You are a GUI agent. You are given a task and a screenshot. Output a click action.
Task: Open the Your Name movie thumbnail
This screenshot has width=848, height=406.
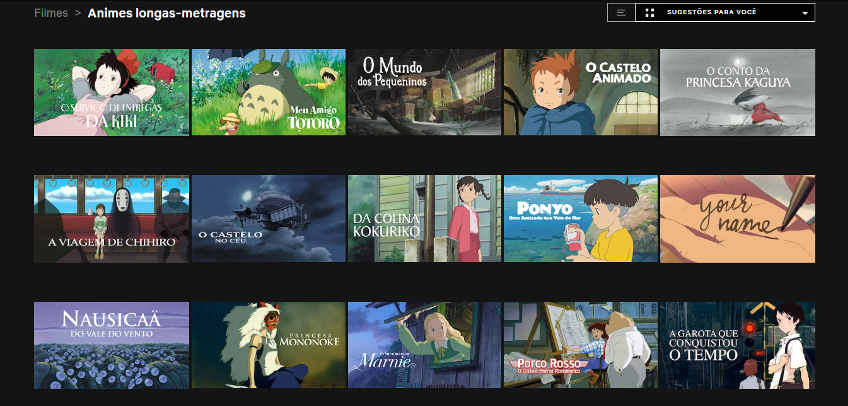point(738,219)
